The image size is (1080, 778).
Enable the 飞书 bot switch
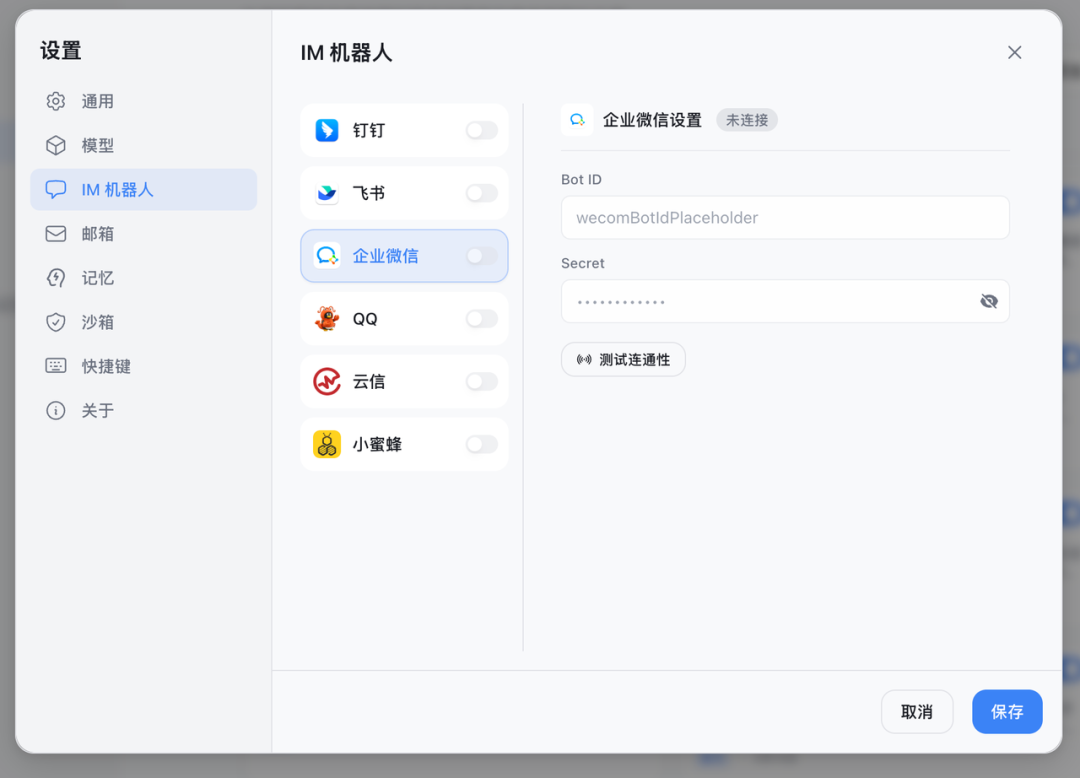click(481, 193)
